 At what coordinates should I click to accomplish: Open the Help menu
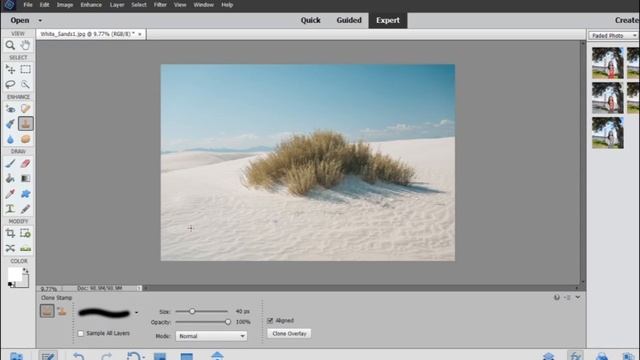pos(227,5)
